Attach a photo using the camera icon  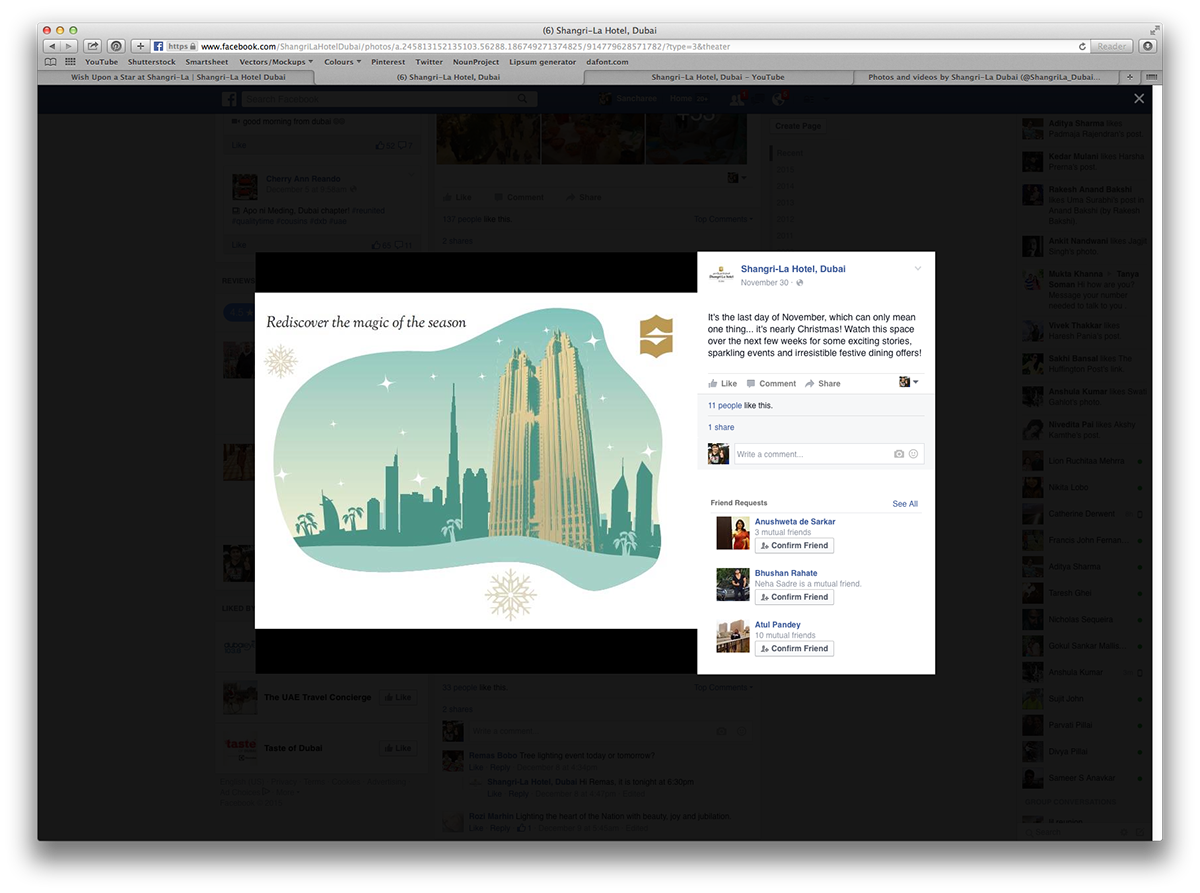pos(899,454)
